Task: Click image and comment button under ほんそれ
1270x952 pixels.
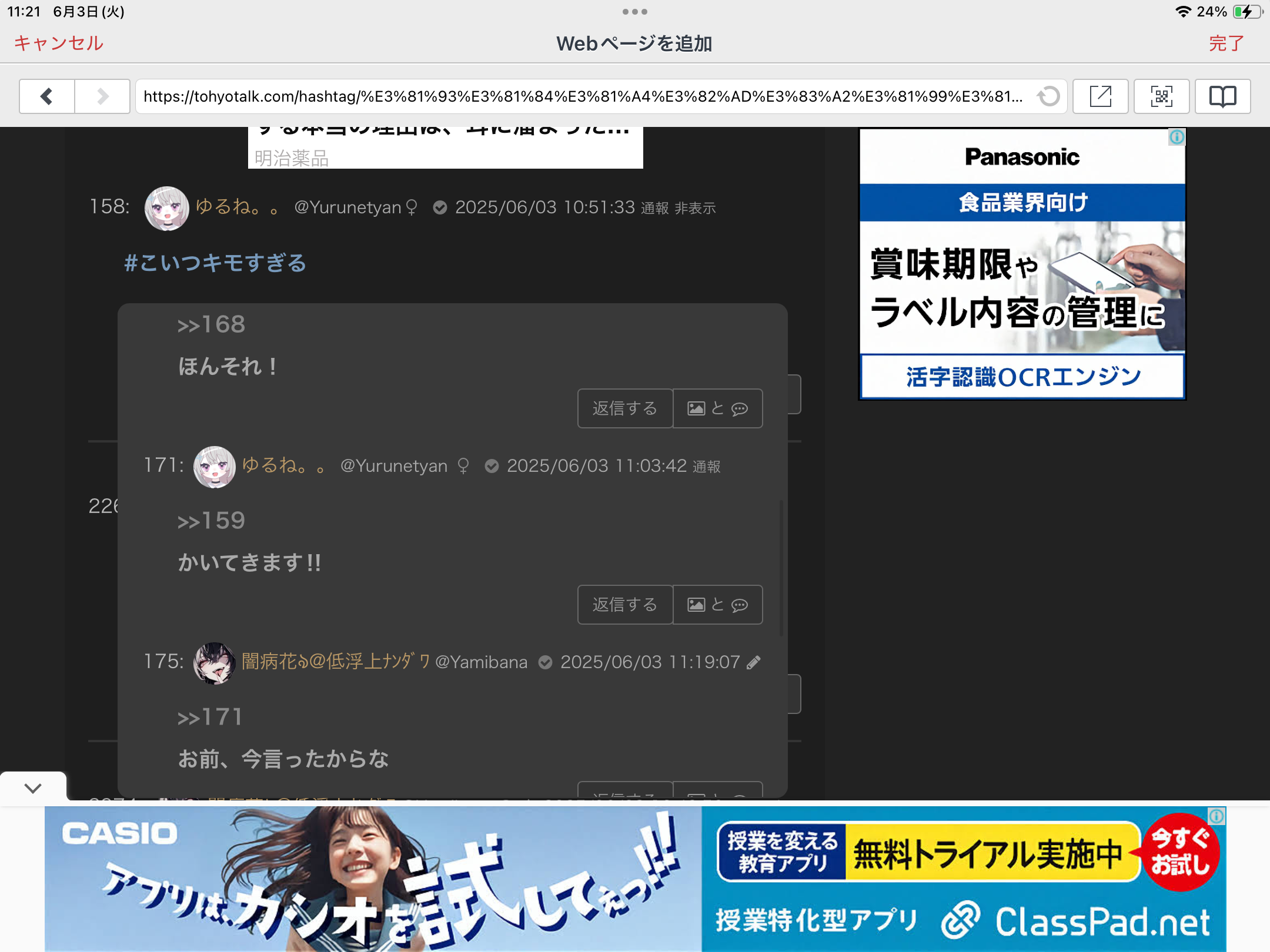Action: coord(717,408)
